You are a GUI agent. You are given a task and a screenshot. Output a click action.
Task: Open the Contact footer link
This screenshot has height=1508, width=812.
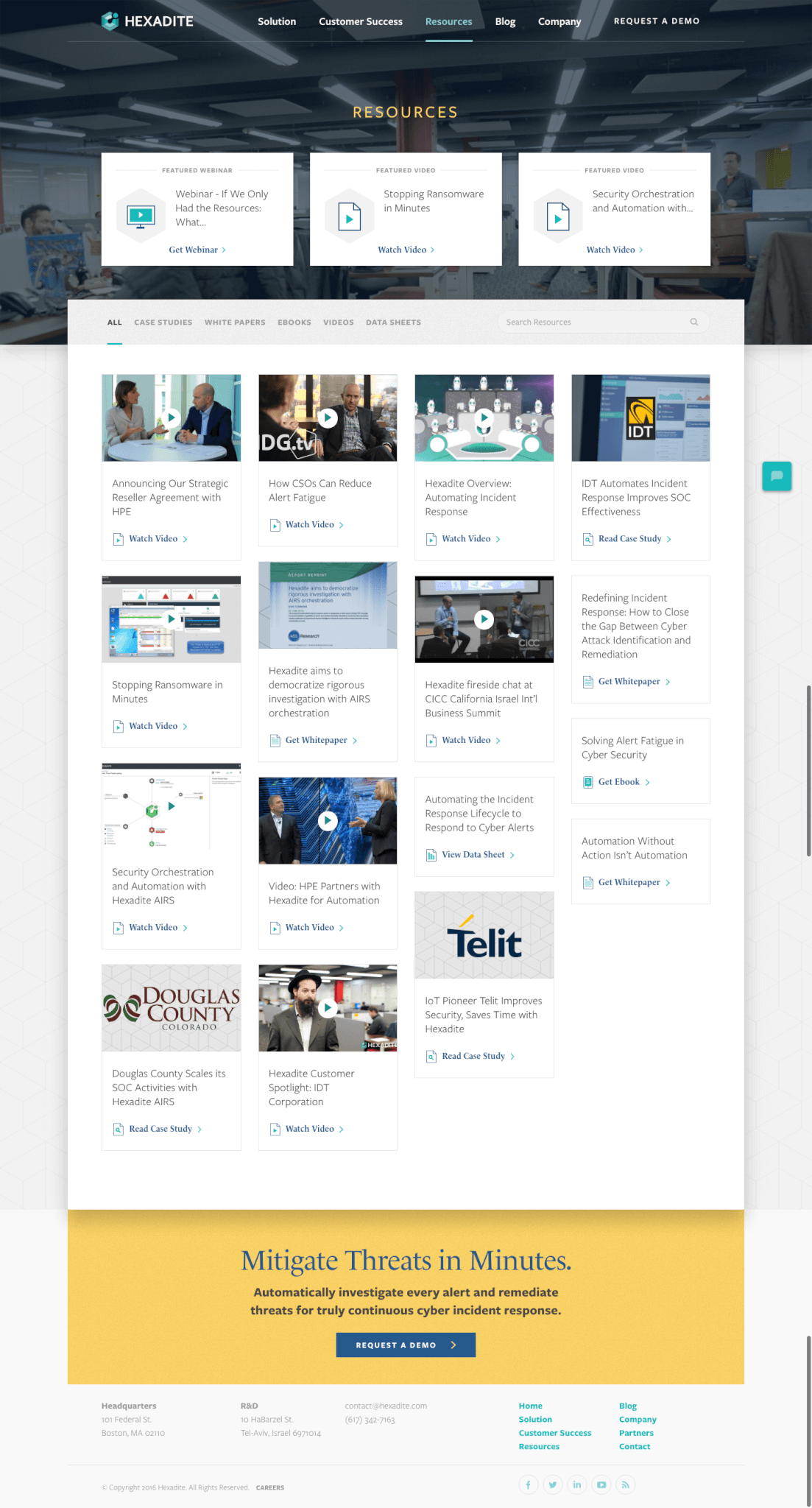pyautogui.click(x=635, y=1446)
